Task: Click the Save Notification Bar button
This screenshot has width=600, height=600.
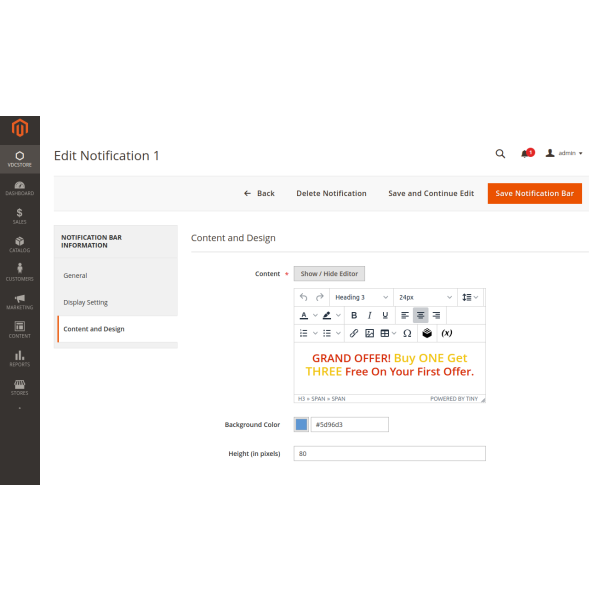Action: [x=534, y=193]
